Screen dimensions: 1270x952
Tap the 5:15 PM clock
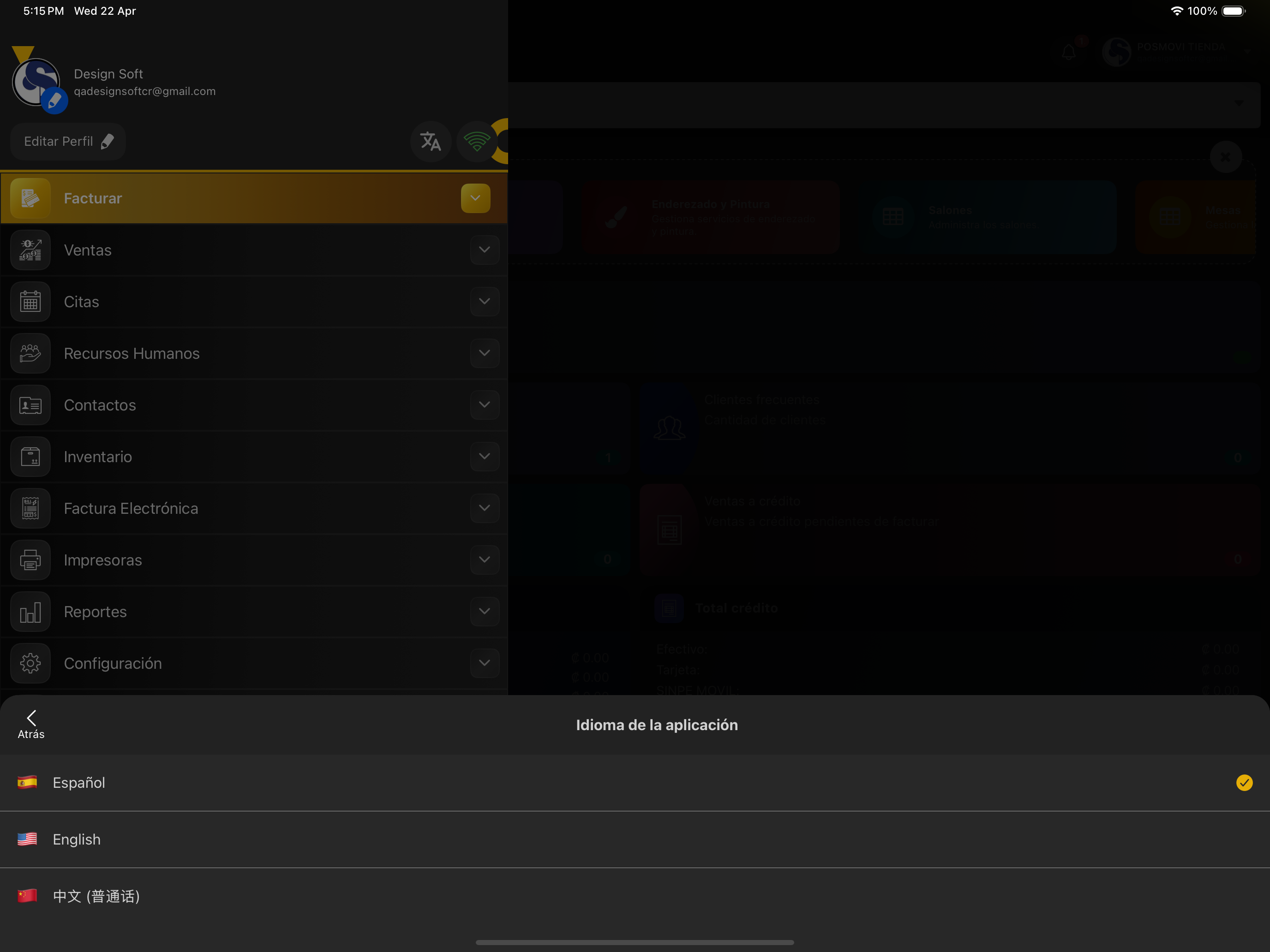click(44, 11)
